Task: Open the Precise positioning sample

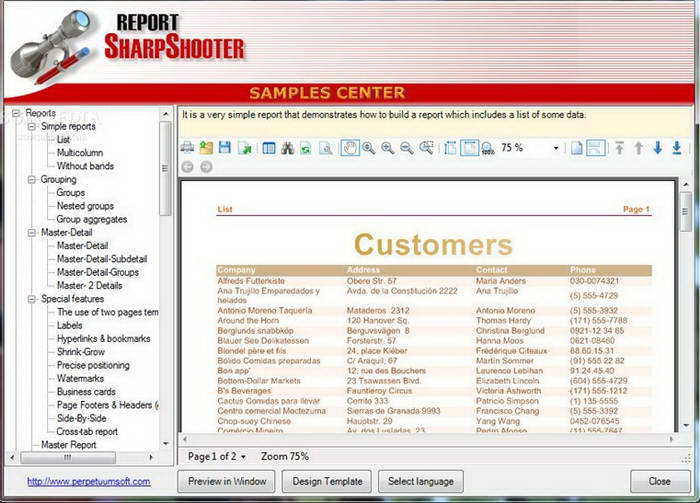Action: [93, 366]
